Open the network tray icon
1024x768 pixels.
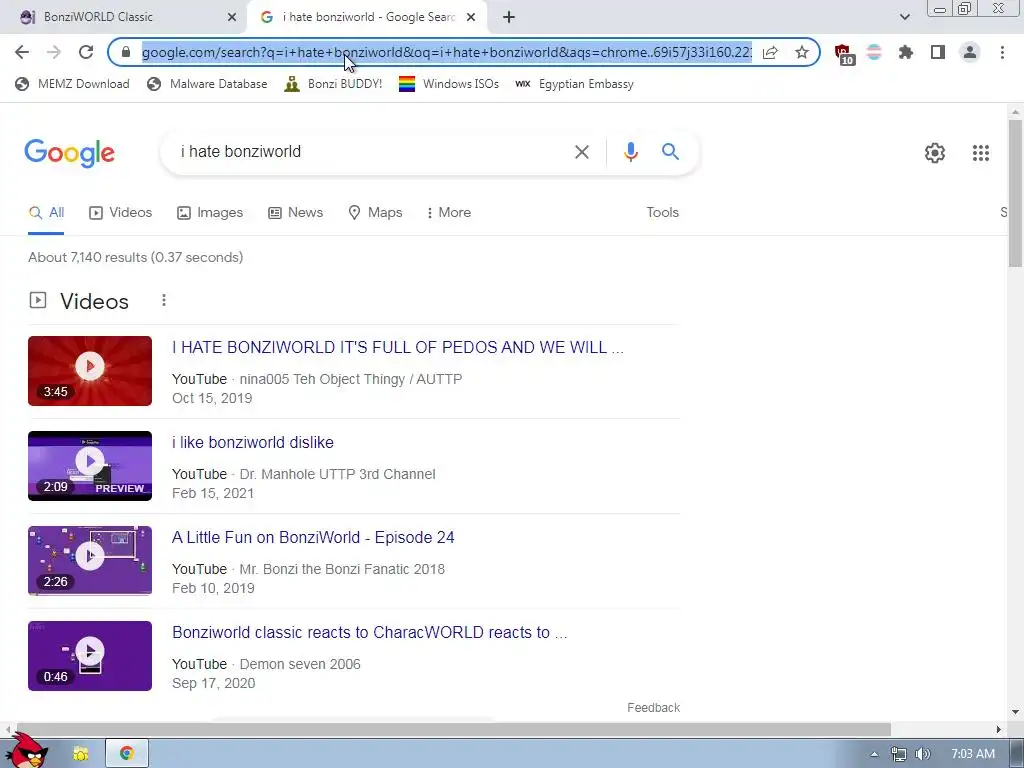pos(899,754)
